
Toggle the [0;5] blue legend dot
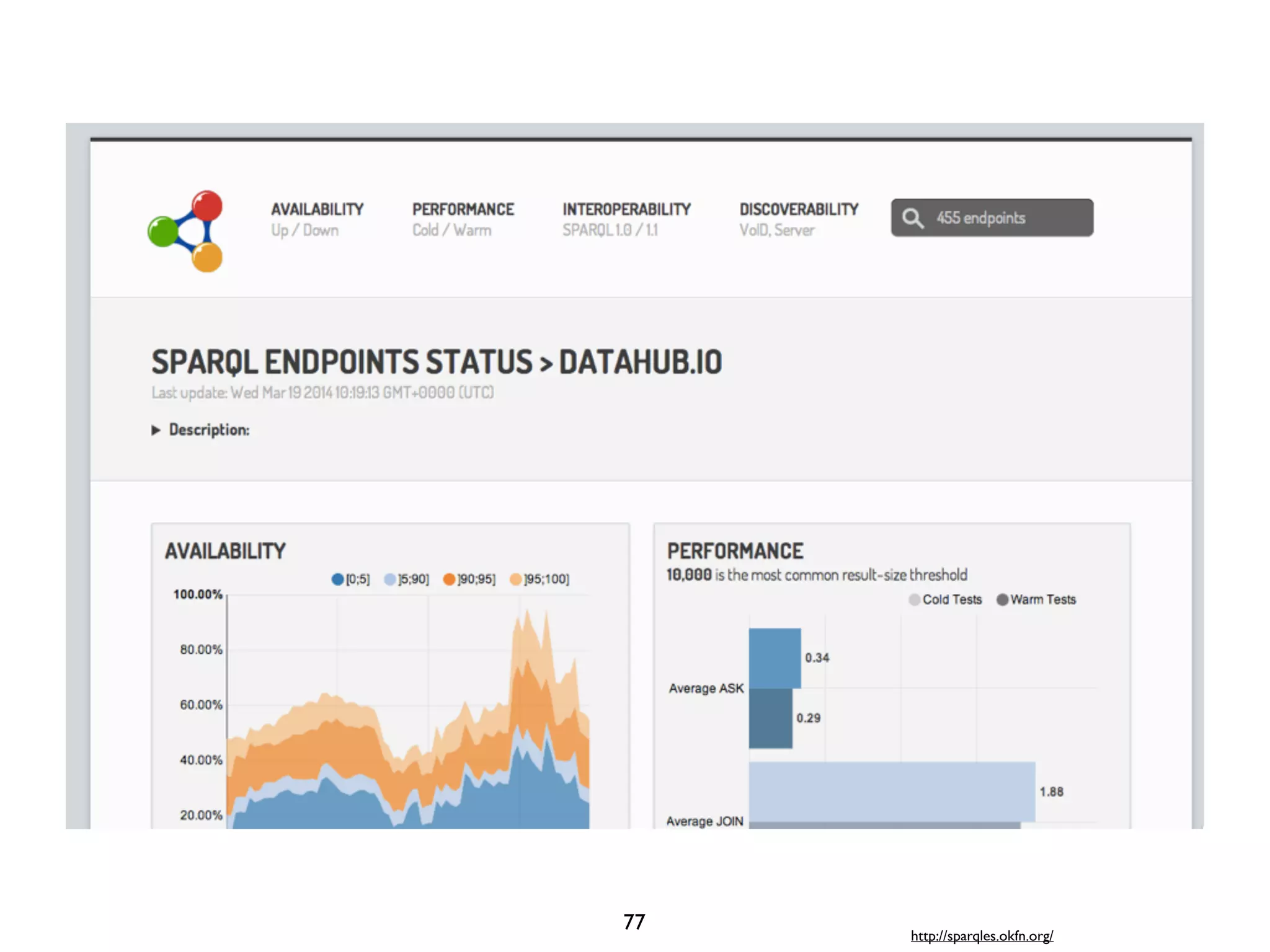[337, 579]
